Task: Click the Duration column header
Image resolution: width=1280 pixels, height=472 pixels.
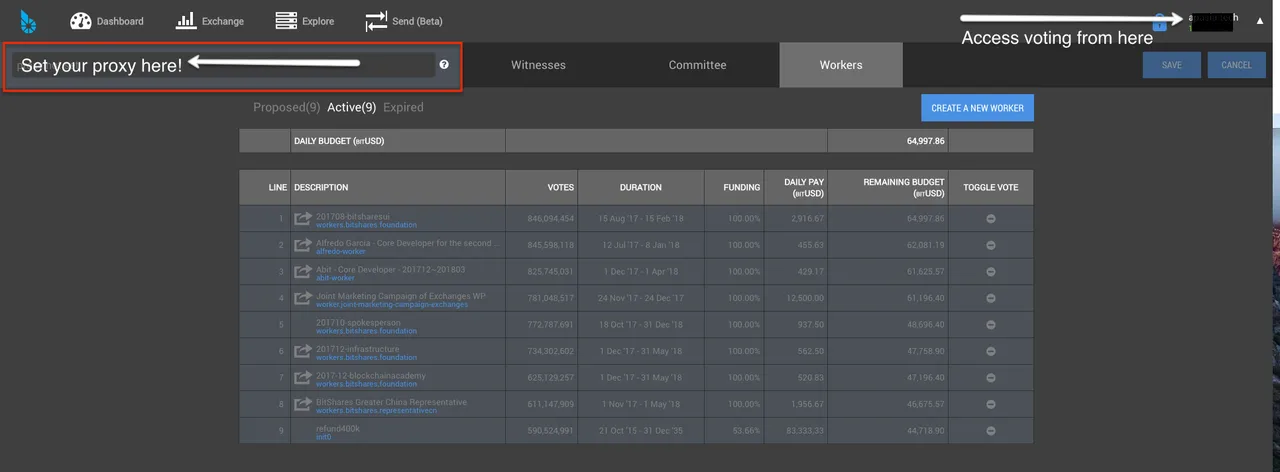Action: 641,187
